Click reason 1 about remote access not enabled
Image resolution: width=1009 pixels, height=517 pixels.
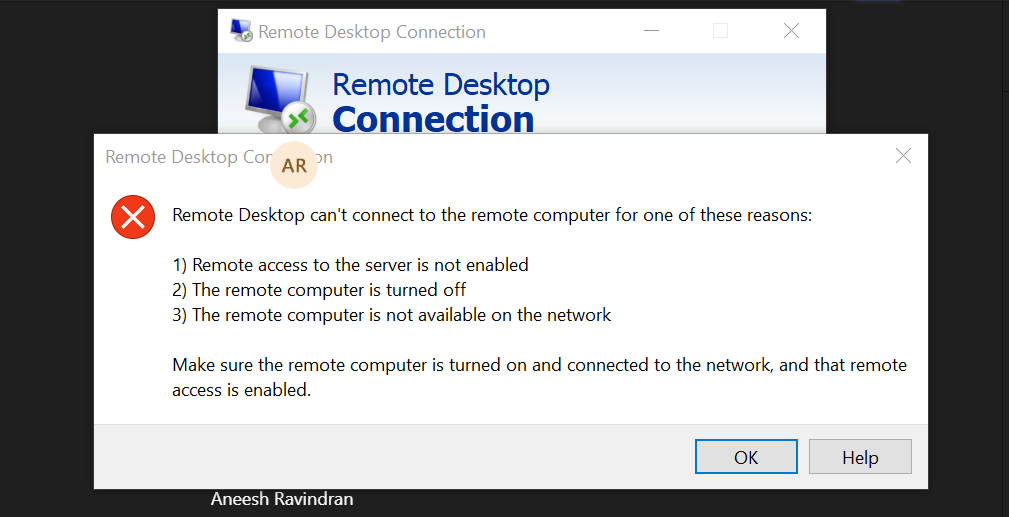click(x=350, y=265)
